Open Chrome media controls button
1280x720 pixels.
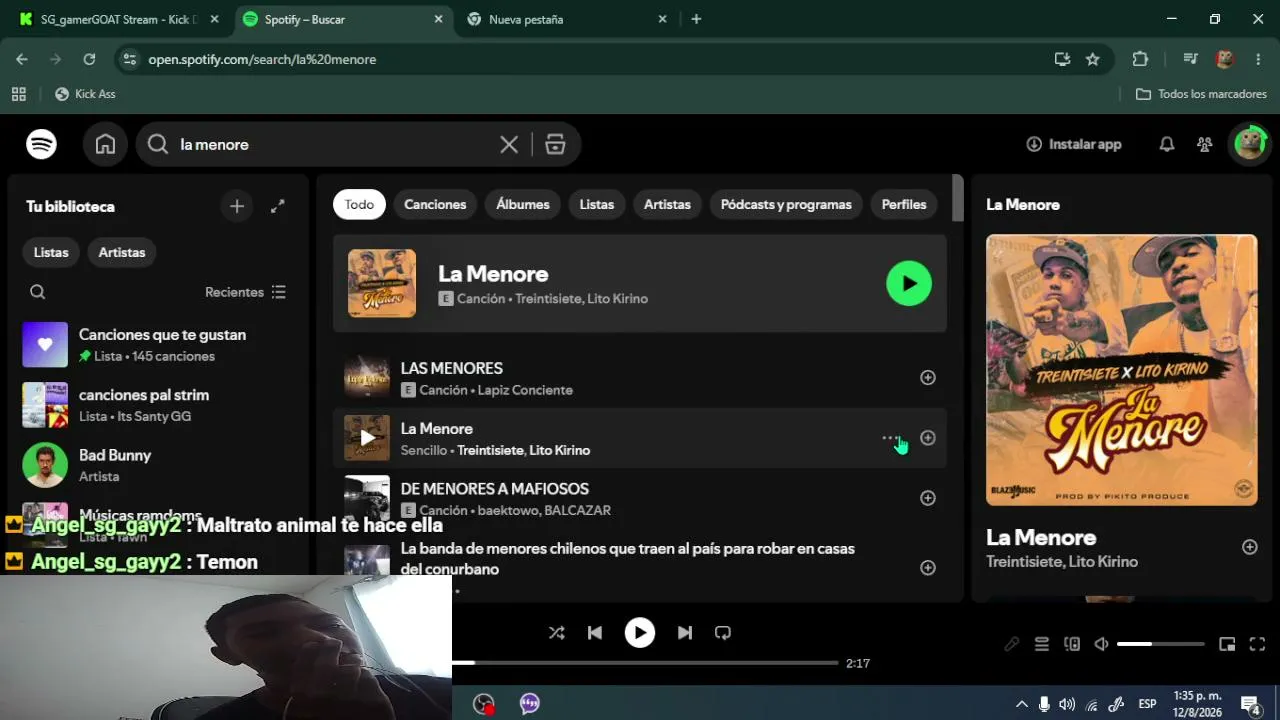tap(1190, 59)
